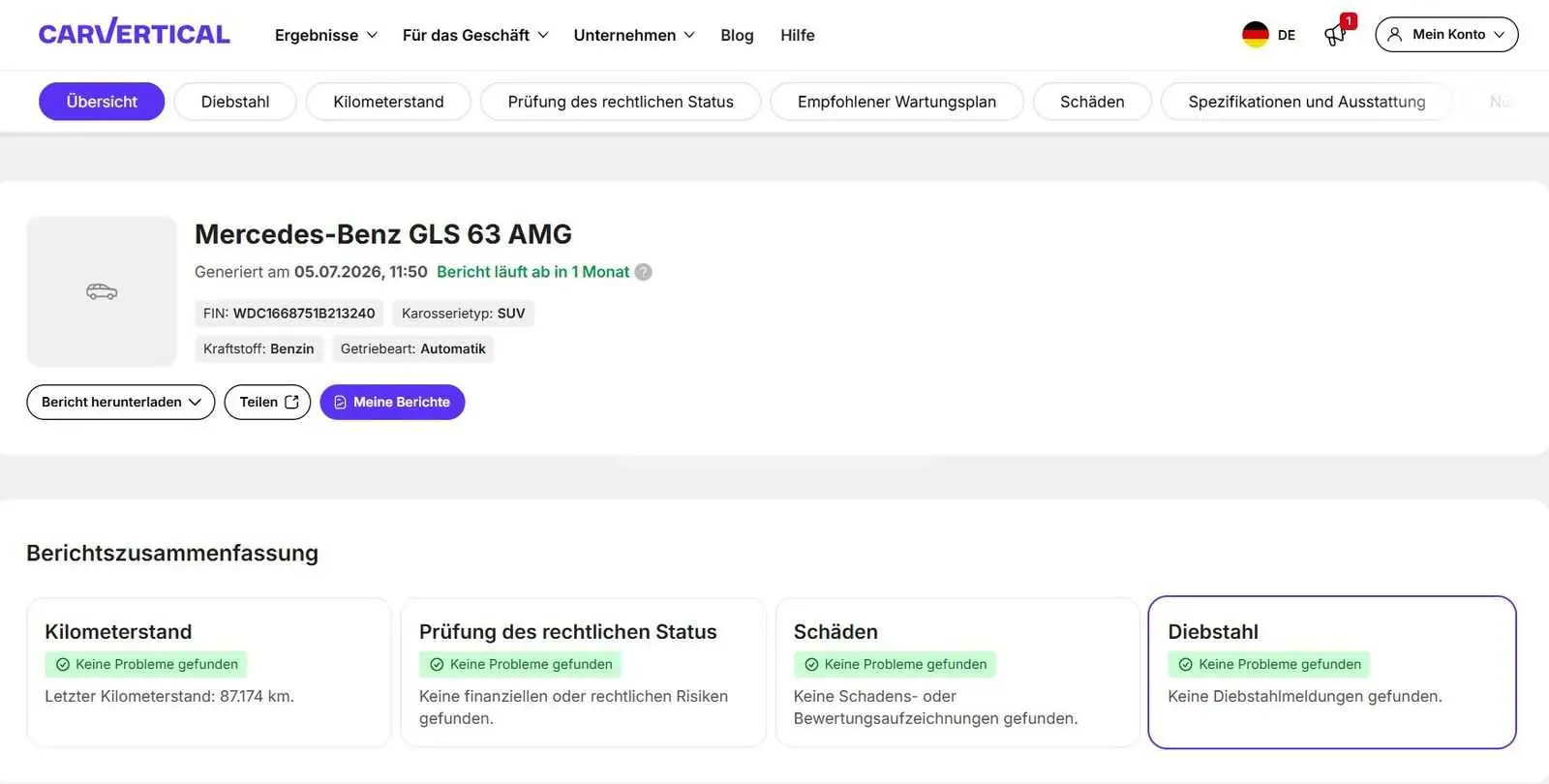Click the check icon under Prüfung des rechtlichen Status card

437,665
